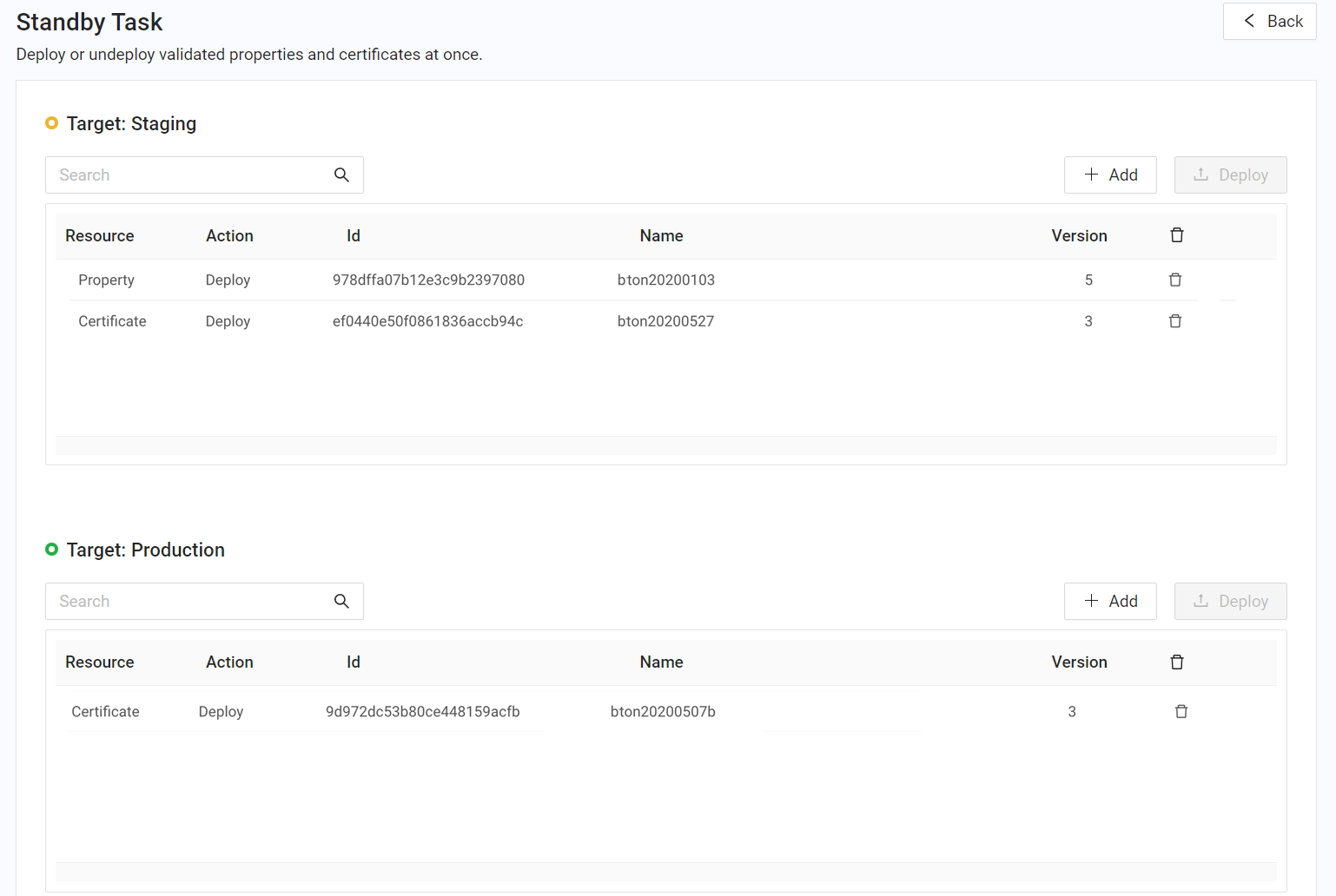The height and width of the screenshot is (896, 1336).
Task: Add a resource to Staging target
Action: pos(1110,175)
